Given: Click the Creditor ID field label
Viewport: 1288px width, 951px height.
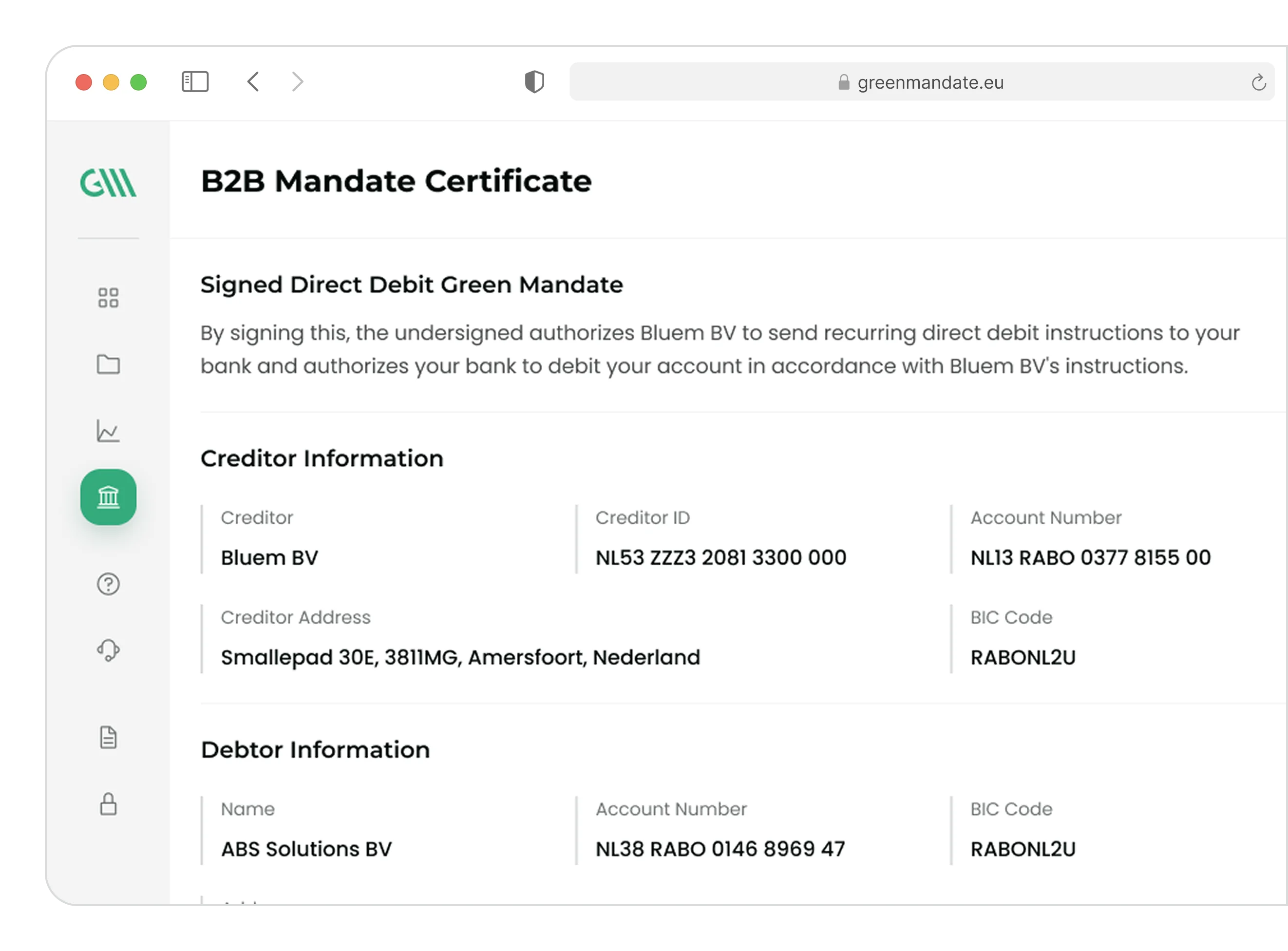Looking at the screenshot, I should 642,517.
